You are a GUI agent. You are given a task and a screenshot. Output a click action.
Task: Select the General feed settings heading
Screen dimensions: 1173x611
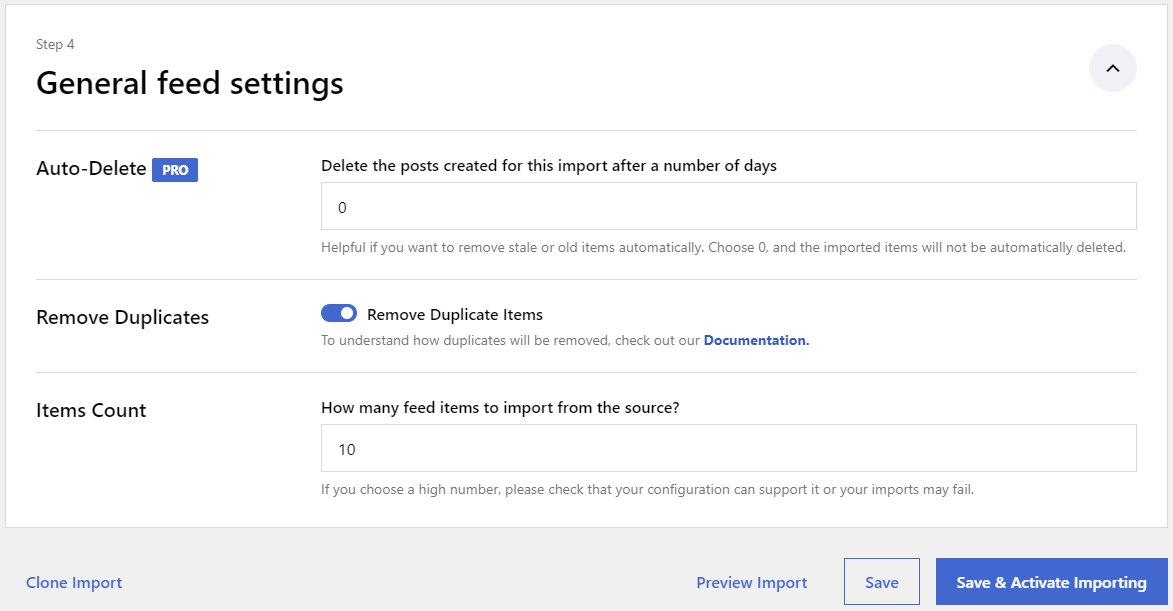coord(189,83)
